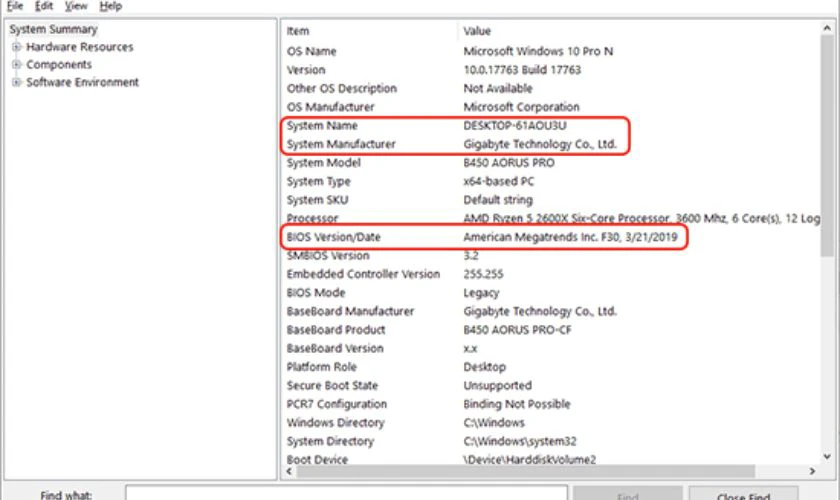Select the Software Environment tree item
Viewport: 840px width, 500px height.
click(82, 83)
